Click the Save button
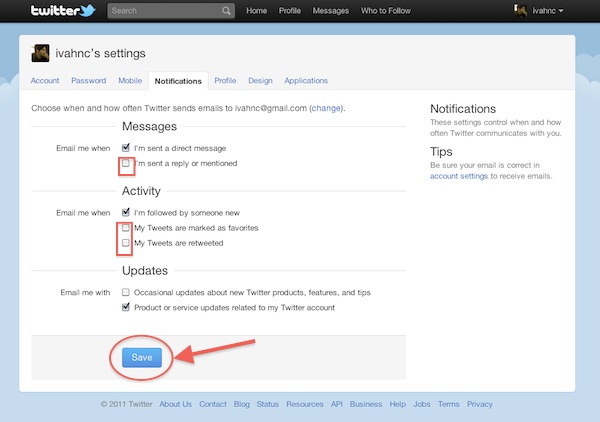Screen dimensions: 600x422 coord(142,357)
